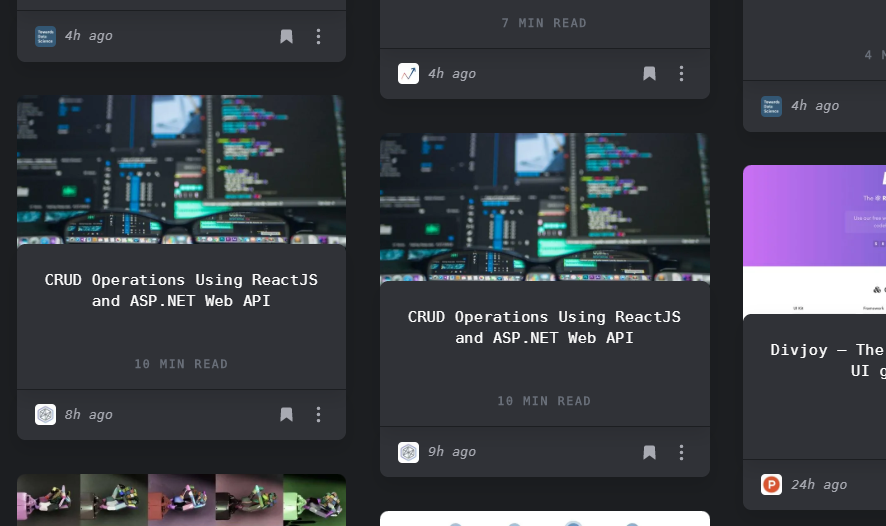
Task: Click Product Hunt icon on the Divjoy card
Action: coord(771,485)
